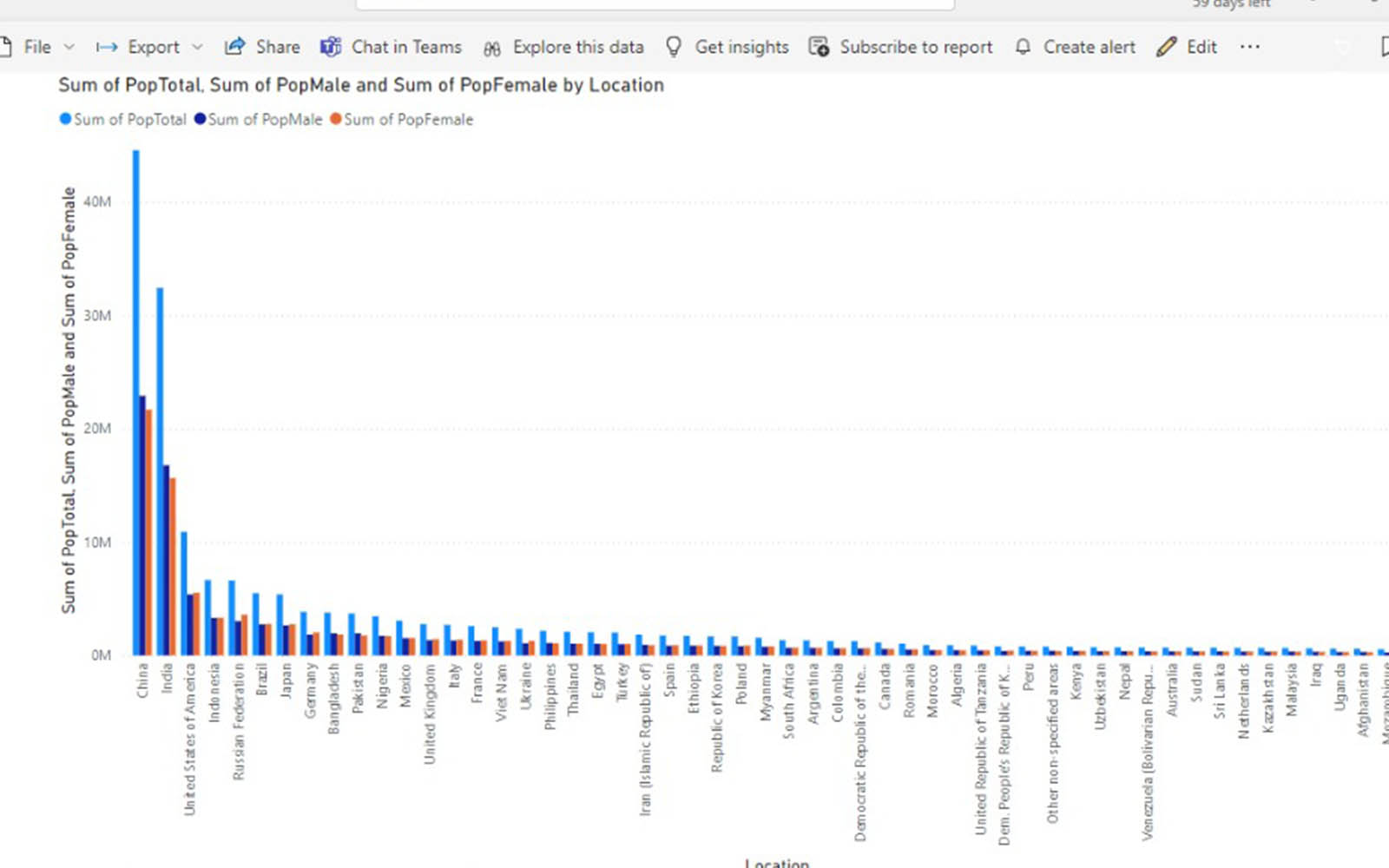Open Explore this data

[578, 47]
